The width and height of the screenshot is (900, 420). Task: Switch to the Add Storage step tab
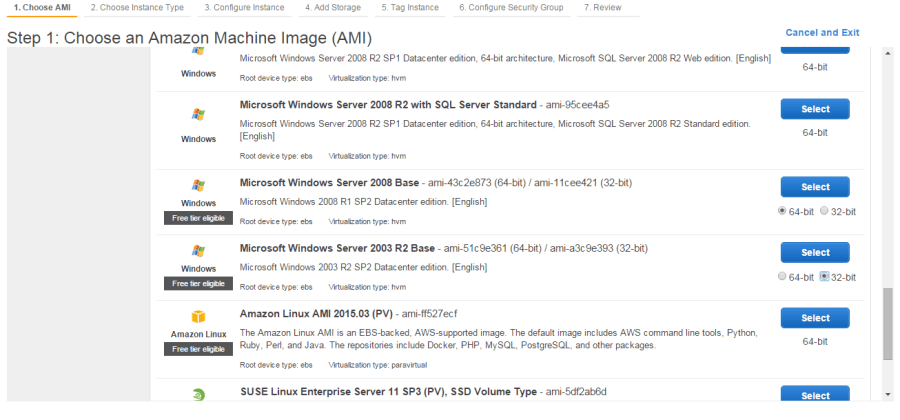[x=333, y=7]
